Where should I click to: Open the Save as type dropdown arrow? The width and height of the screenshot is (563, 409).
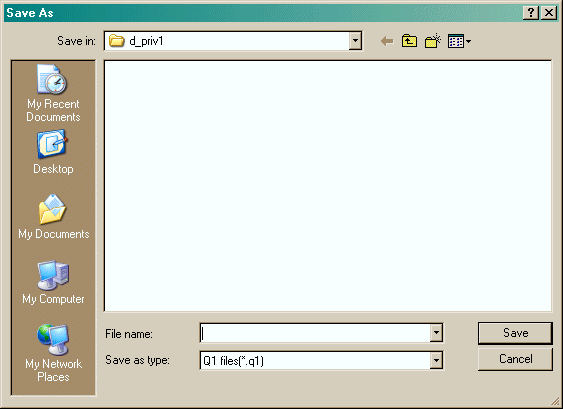[436, 360]
